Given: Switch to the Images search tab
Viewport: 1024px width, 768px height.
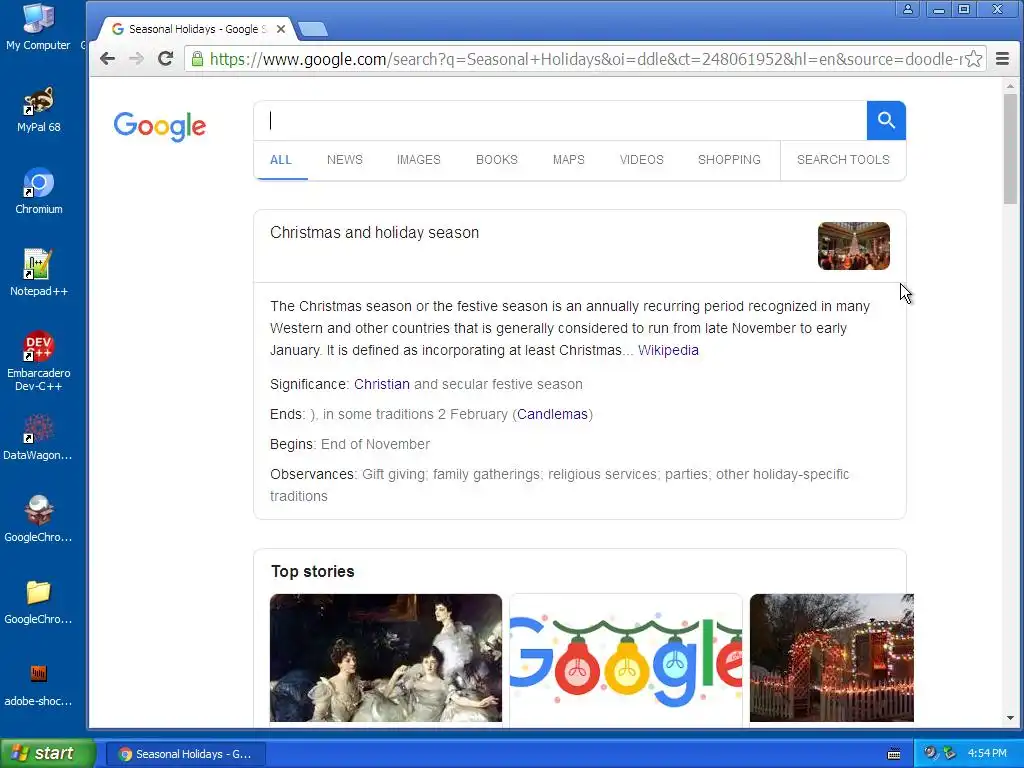Looking at the screenshot, I should [419, 160].
